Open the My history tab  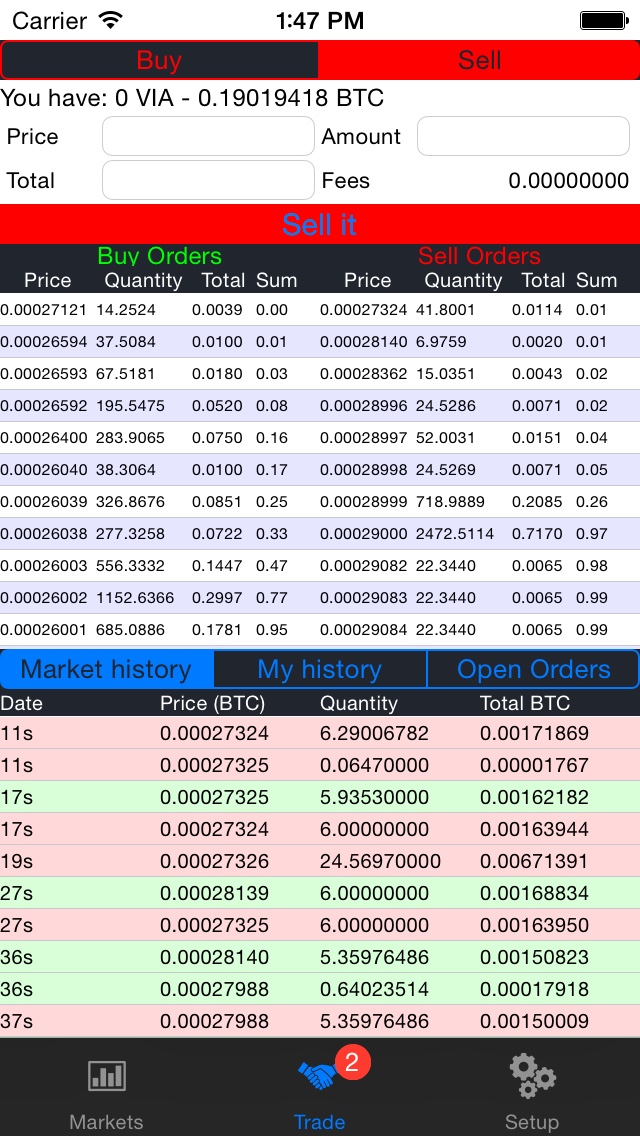tap(320, 669)
